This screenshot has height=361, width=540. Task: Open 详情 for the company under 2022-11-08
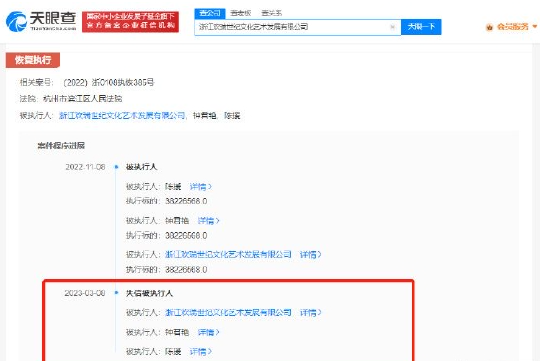(311, 255)
